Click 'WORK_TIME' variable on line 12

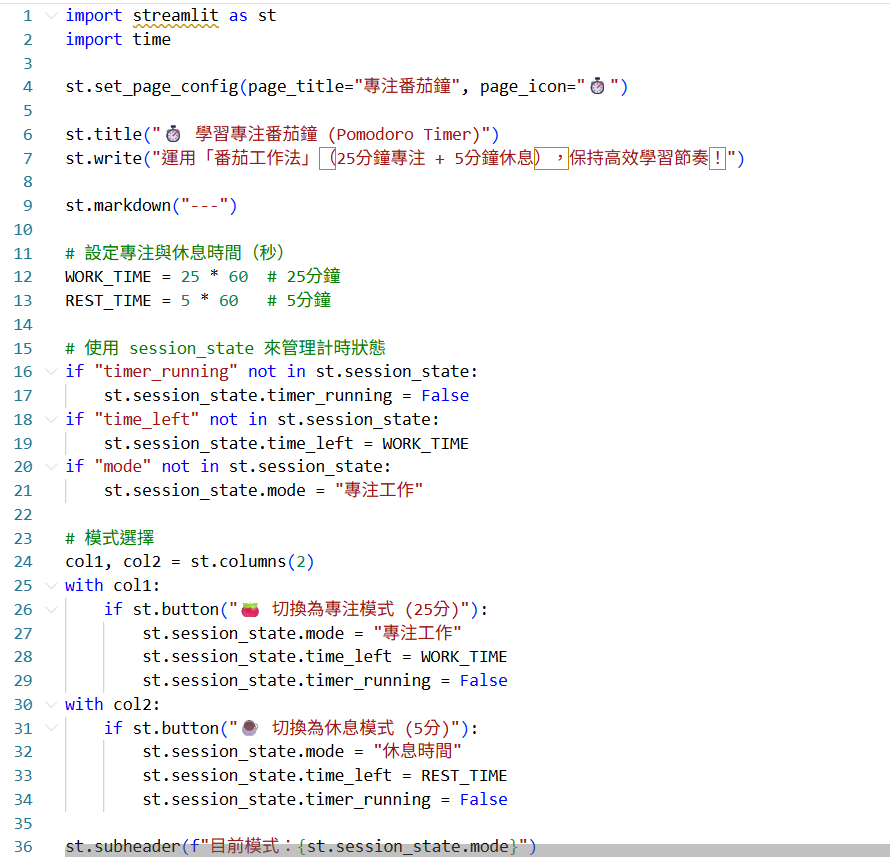click(x=108, y=277)
